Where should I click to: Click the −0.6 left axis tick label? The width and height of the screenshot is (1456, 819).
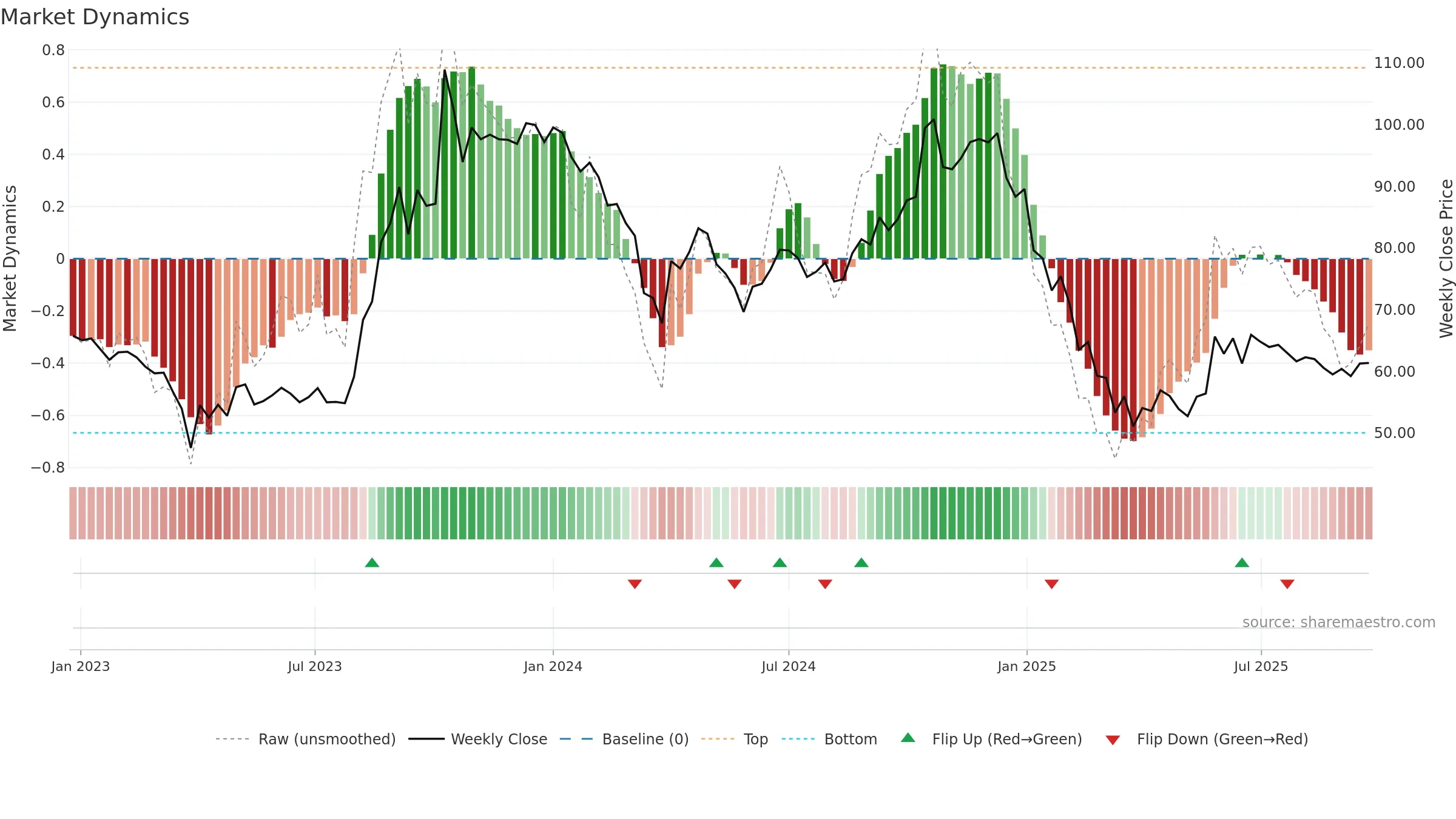[48, 416]
